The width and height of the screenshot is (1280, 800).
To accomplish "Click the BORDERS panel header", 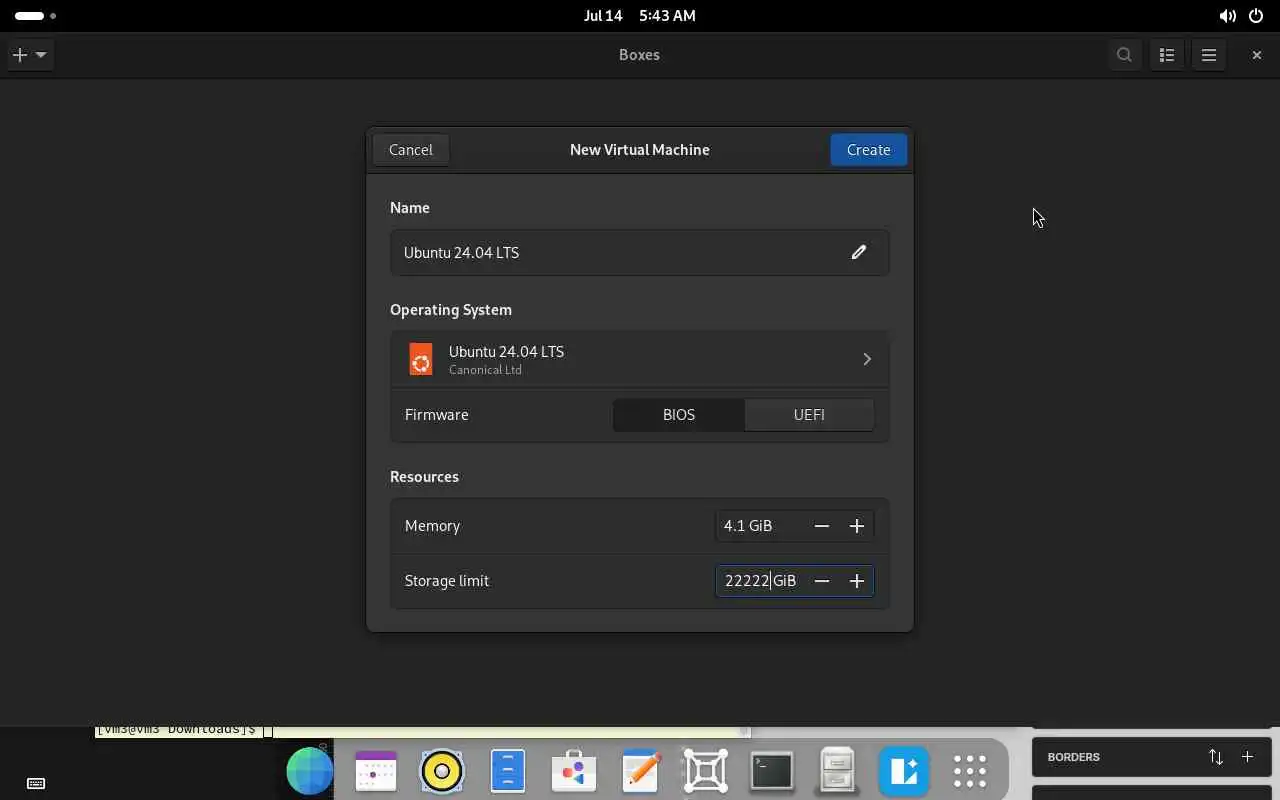I will point(1151,757).
